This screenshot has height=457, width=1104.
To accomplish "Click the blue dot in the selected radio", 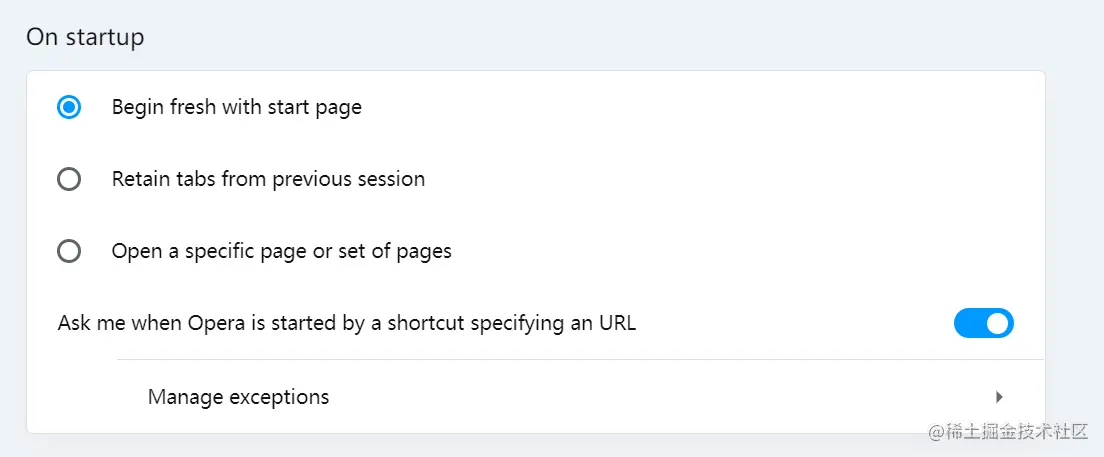I will pyautogui.click(x=69, y=107).
